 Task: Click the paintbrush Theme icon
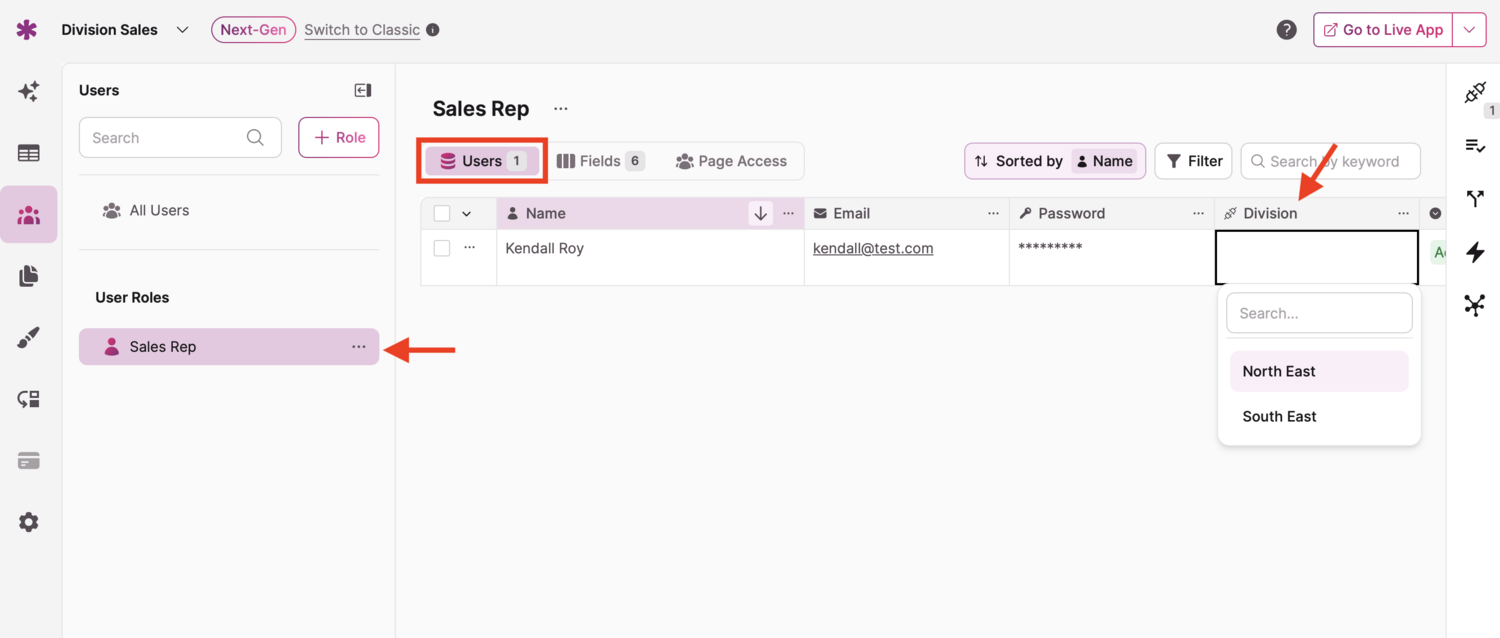29,338
